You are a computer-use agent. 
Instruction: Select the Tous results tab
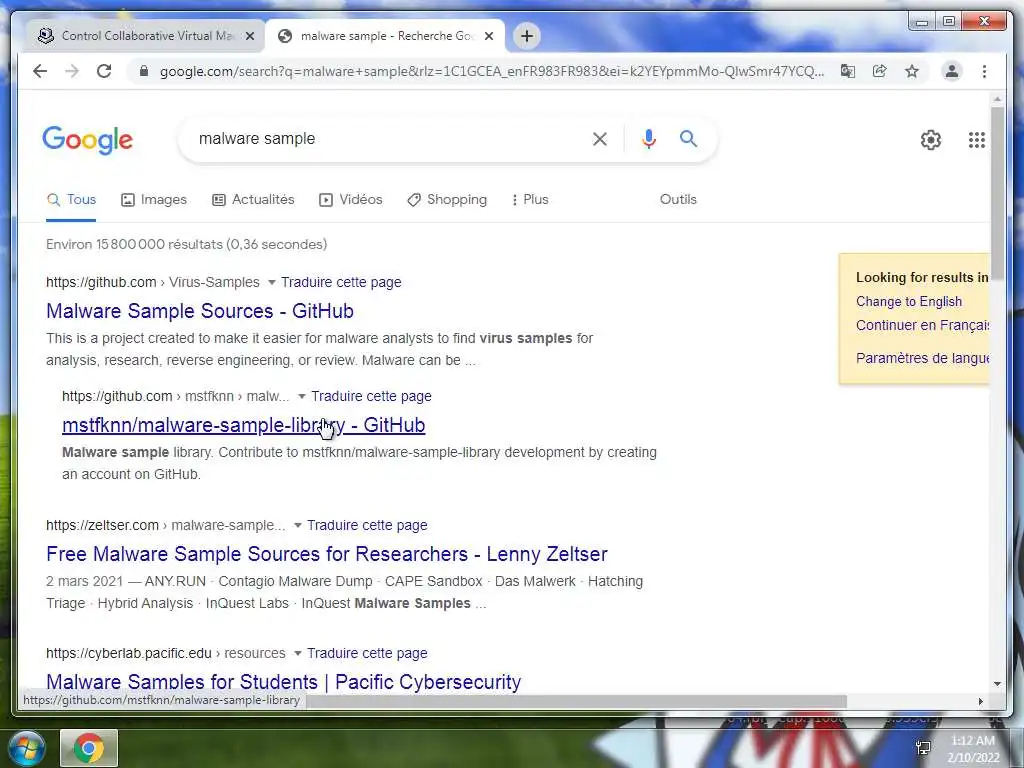[71, 200]
